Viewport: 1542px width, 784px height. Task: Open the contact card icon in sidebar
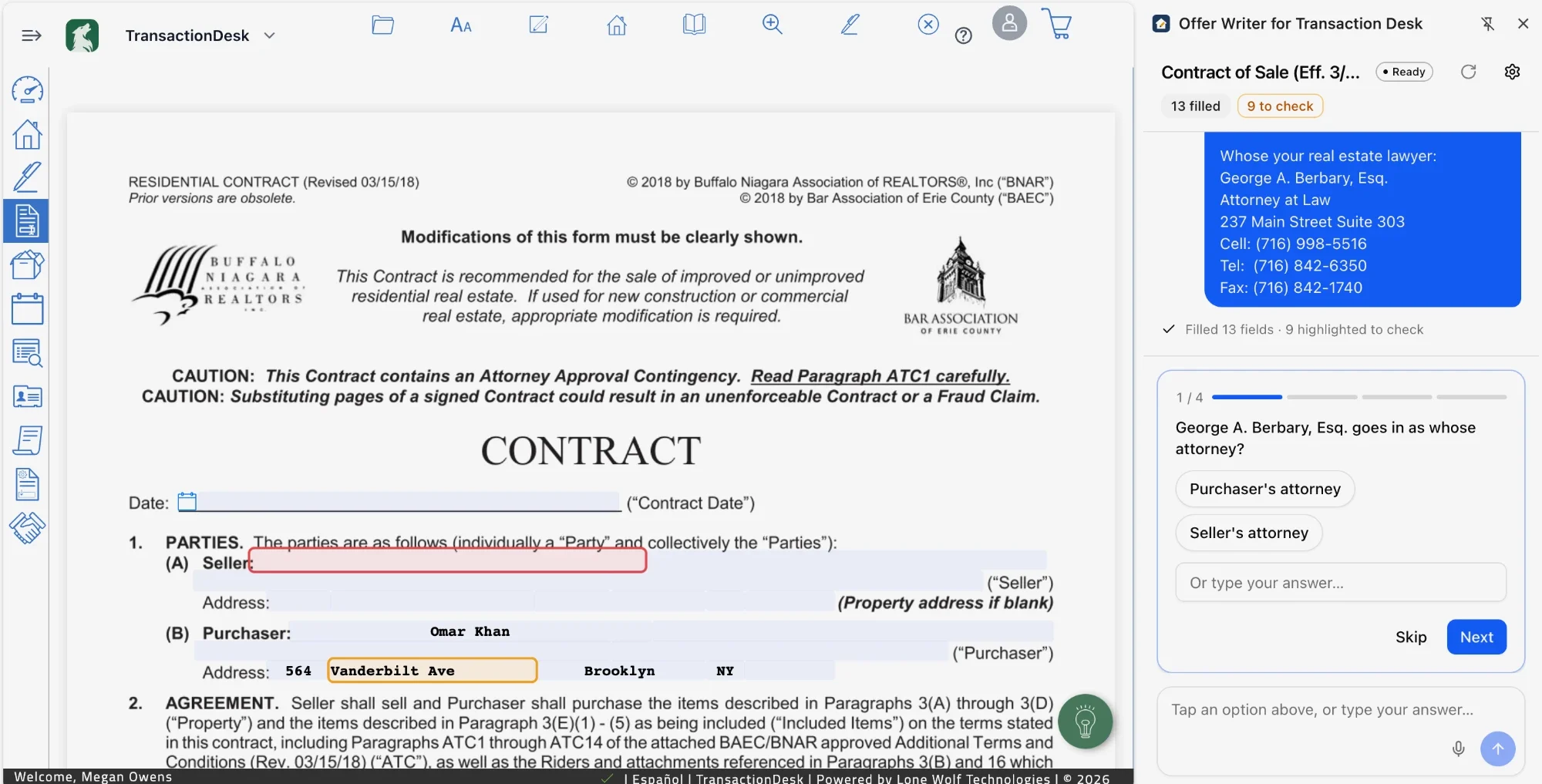tap(28, 396)
